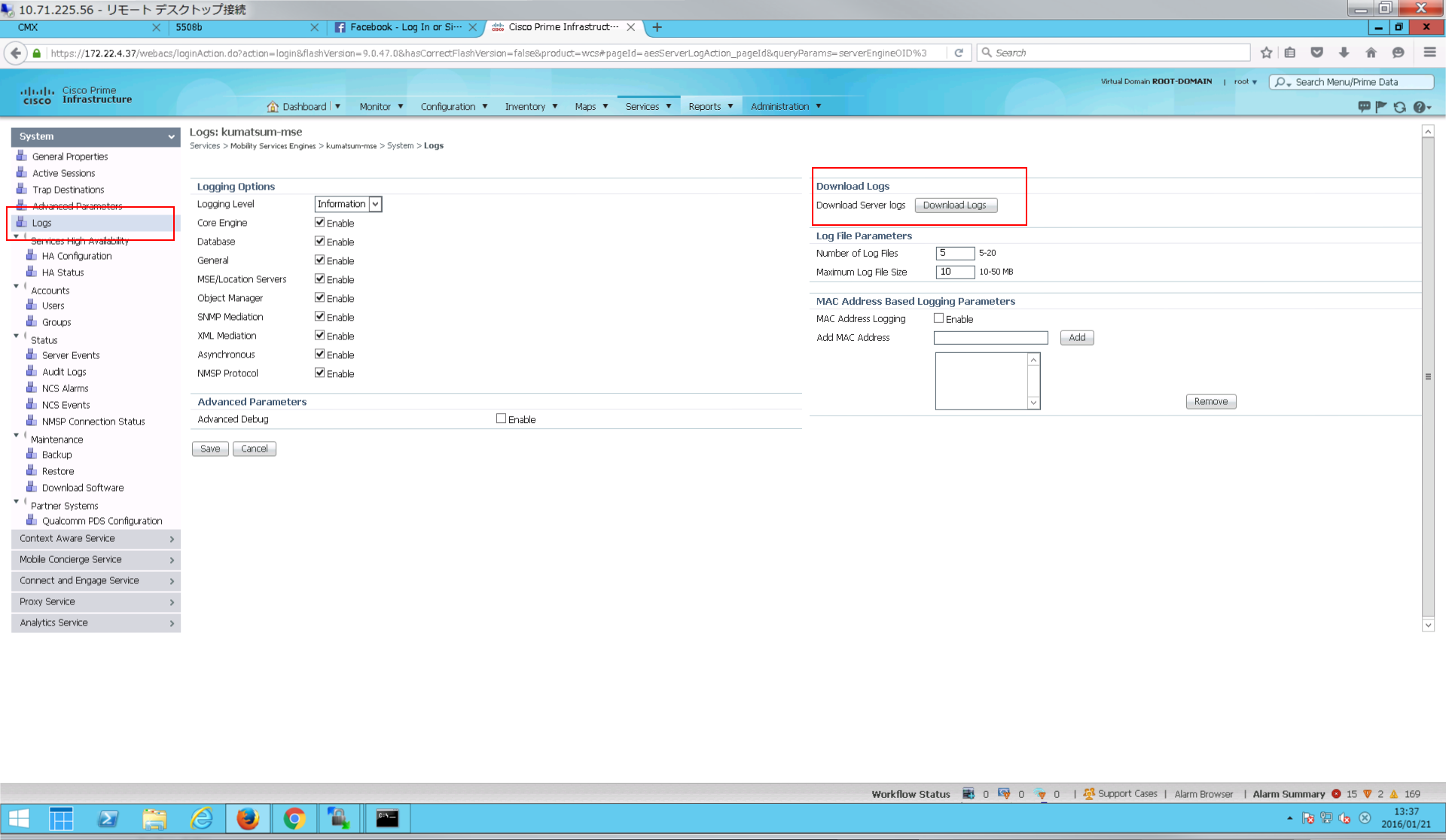The width and height of the screenshot is (1446, 840).
Task: Click the Active Sessions tree icon
Action: click(x=22, y=172)
